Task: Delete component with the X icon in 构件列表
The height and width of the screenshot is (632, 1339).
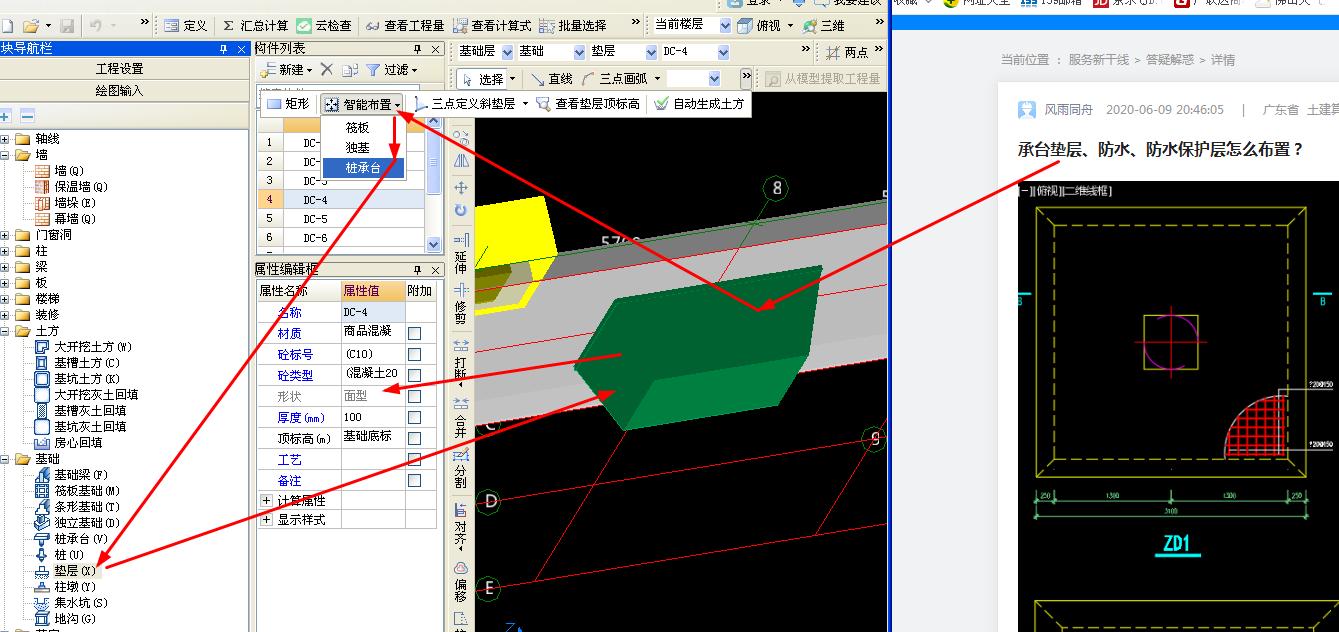Action: pos(326,69)
